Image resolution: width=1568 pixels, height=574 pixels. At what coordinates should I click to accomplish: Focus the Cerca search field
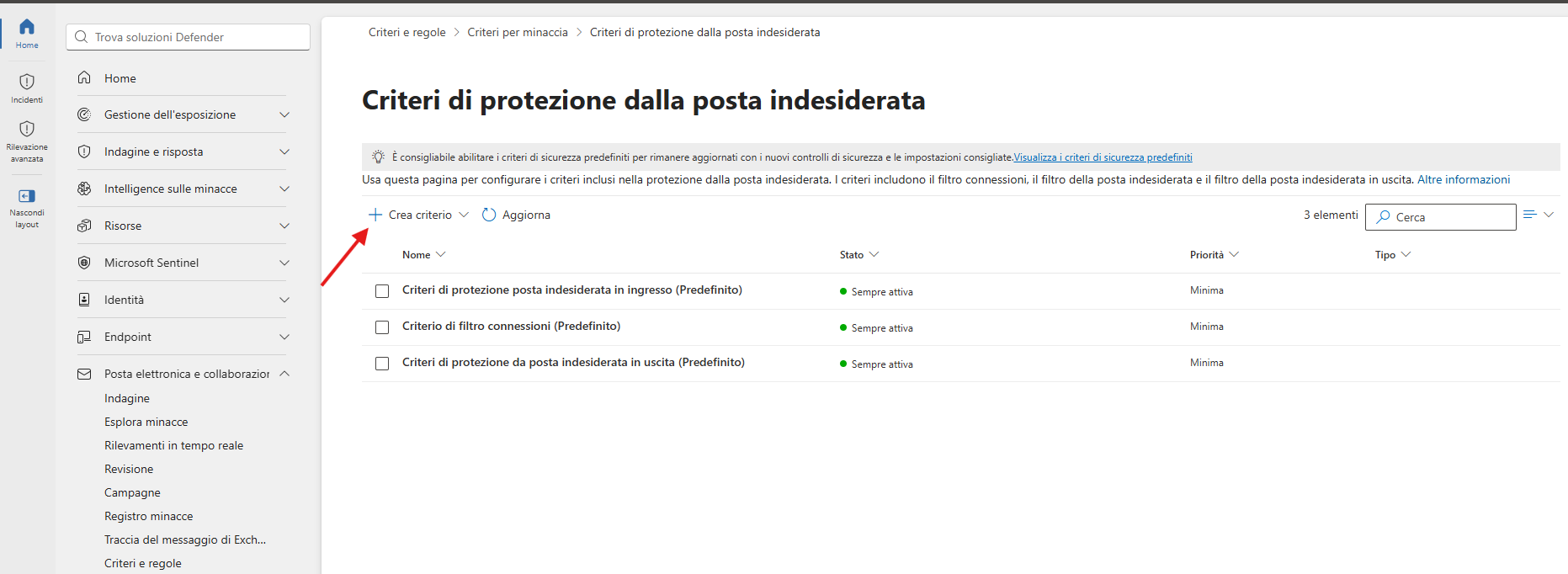coord(1441,217)
